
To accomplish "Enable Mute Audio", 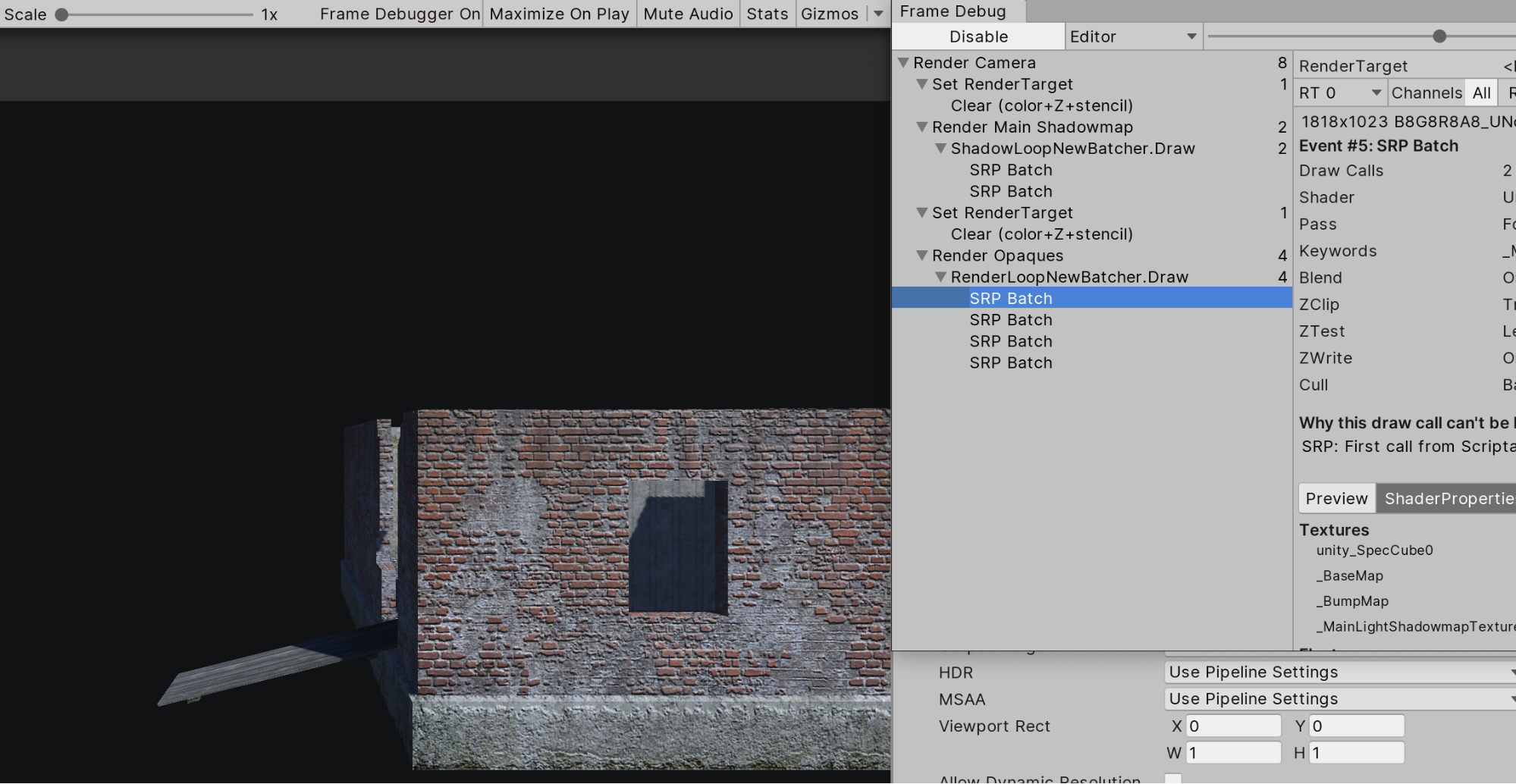I will coord(687,14).
